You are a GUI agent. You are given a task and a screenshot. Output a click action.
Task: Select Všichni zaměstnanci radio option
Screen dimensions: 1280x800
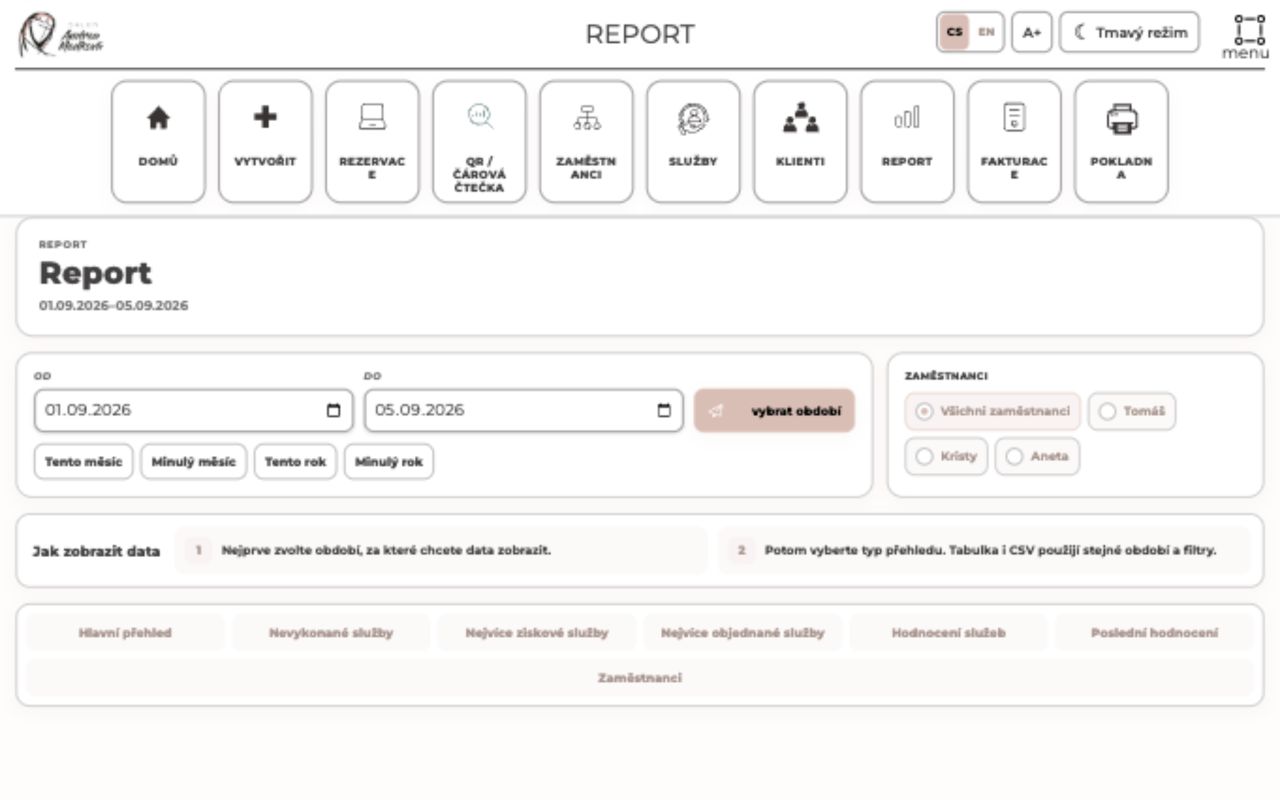tap(994, 411)
